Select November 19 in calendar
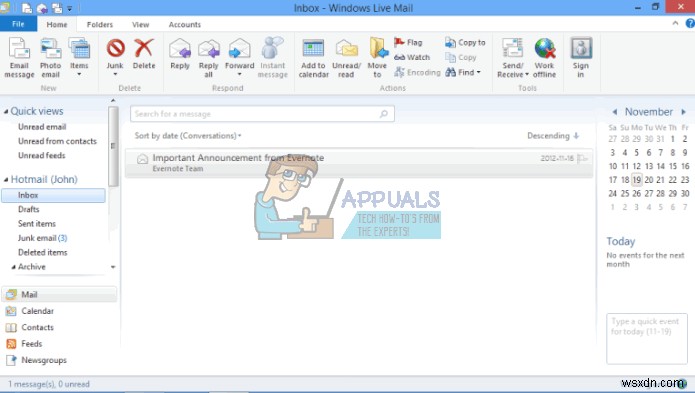Image resolution: width=695 pixels, height=393 pixels. pos(636,179)
